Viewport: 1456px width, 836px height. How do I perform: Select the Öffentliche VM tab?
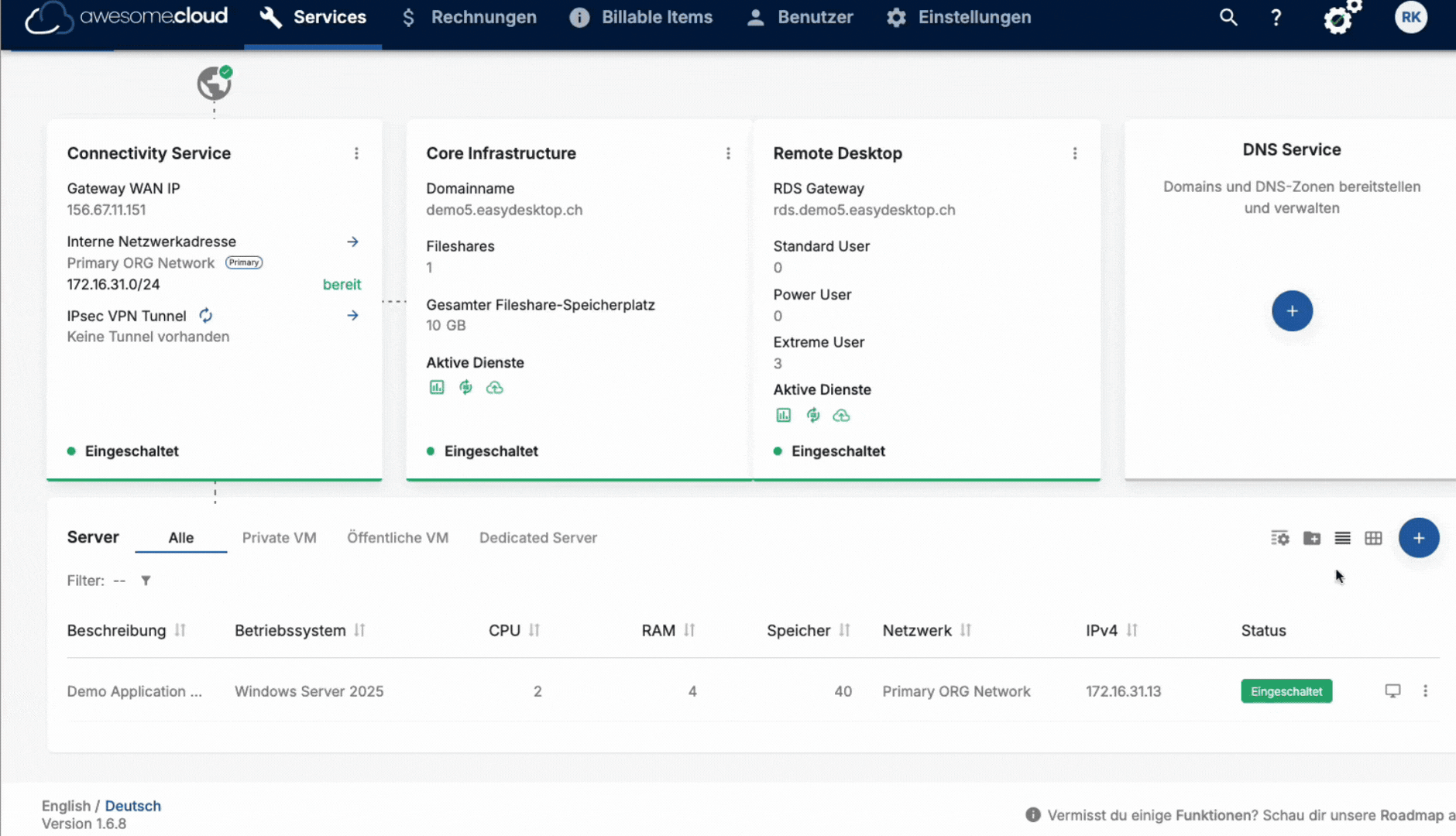point(398,538)
